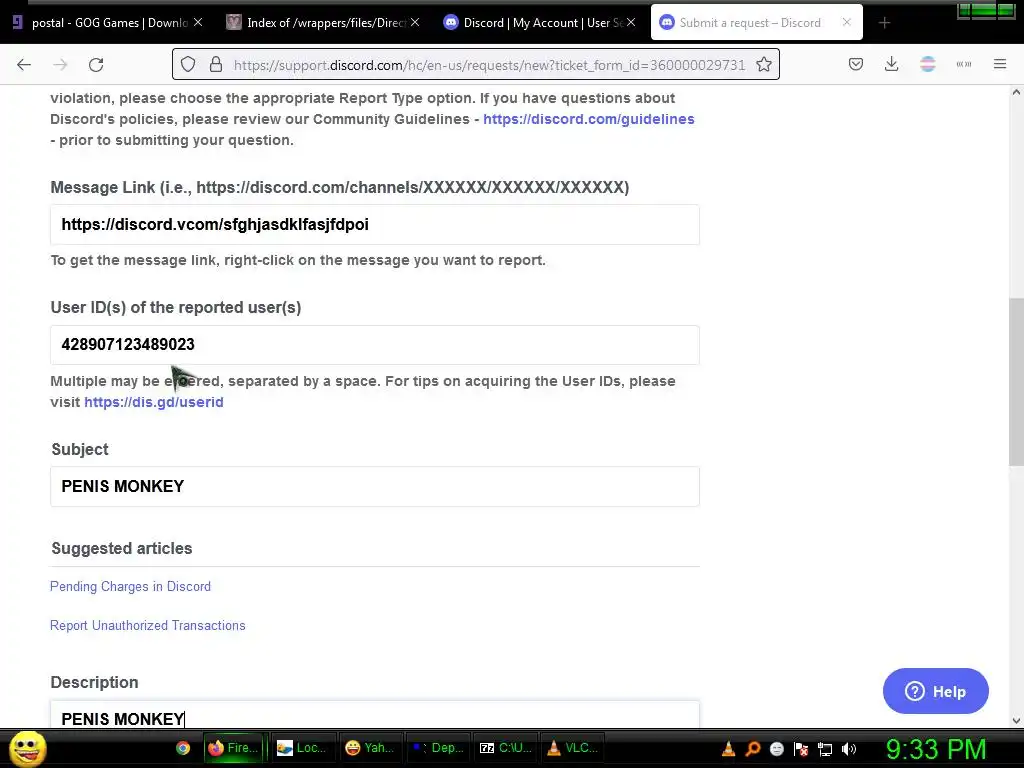Reload the current page
Screen dimensions: 1024x768
96,65
